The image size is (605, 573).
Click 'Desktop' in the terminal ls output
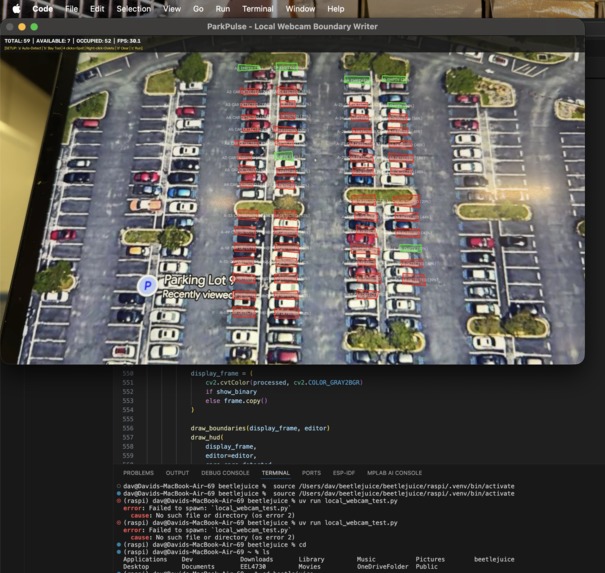pyautogui.click(x=136, y=567)
